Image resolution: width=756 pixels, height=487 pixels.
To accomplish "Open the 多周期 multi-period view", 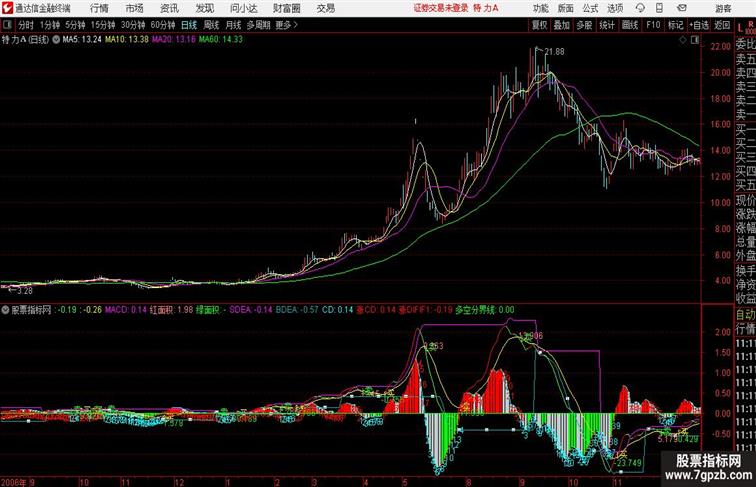I will coord(258,25).
